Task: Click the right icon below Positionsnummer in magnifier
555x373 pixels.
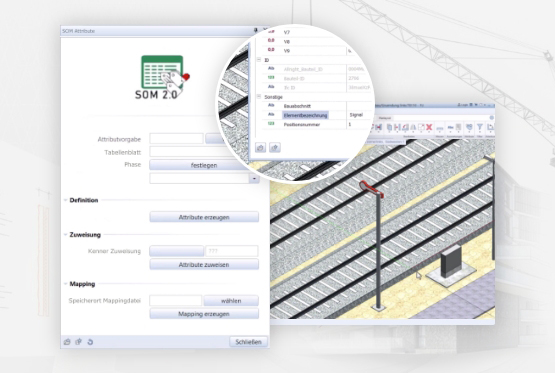Action: (275, 147)
